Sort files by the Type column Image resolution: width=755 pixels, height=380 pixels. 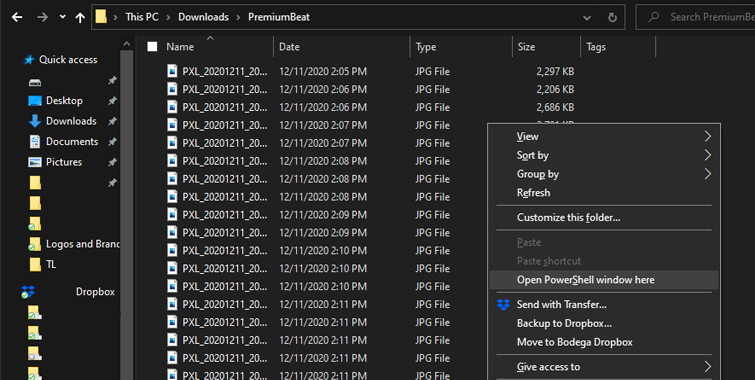coord(426,47)
